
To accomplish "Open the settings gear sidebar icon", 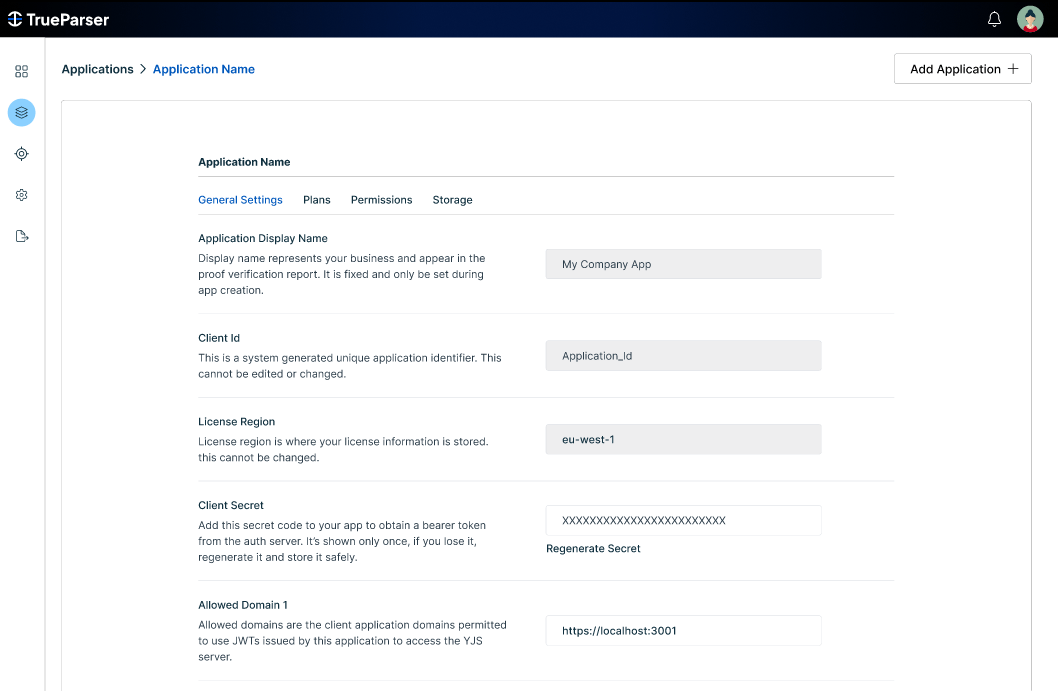I will [x=22, y=195].
